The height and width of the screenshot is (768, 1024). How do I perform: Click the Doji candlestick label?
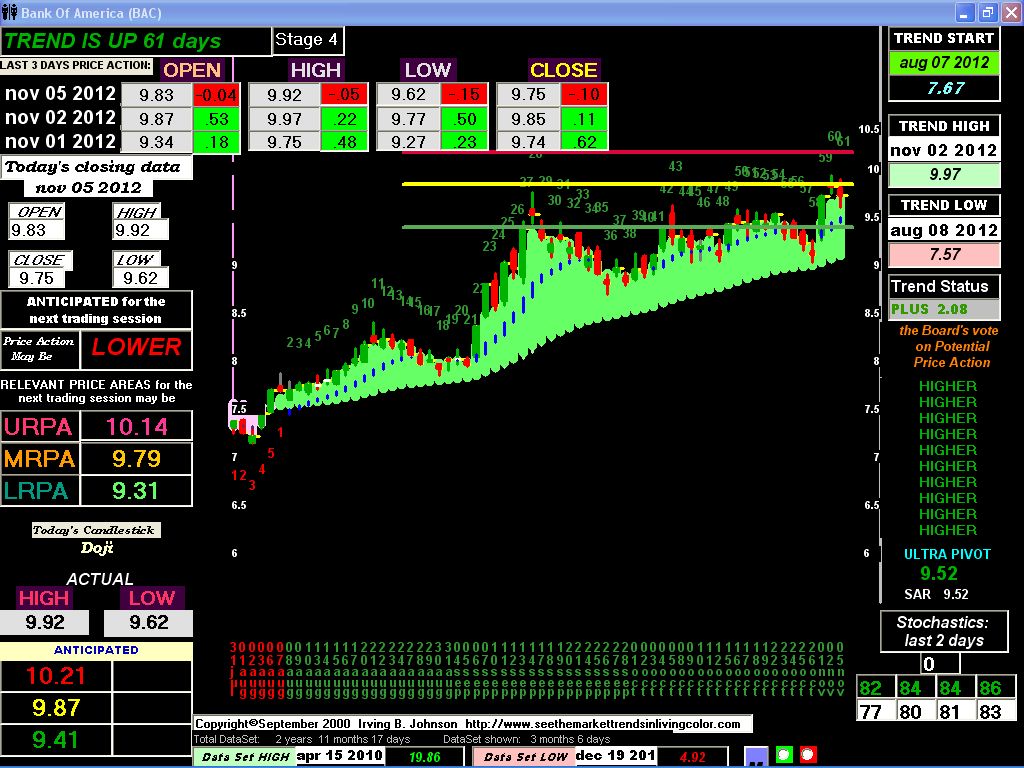[x=96, y=547]
